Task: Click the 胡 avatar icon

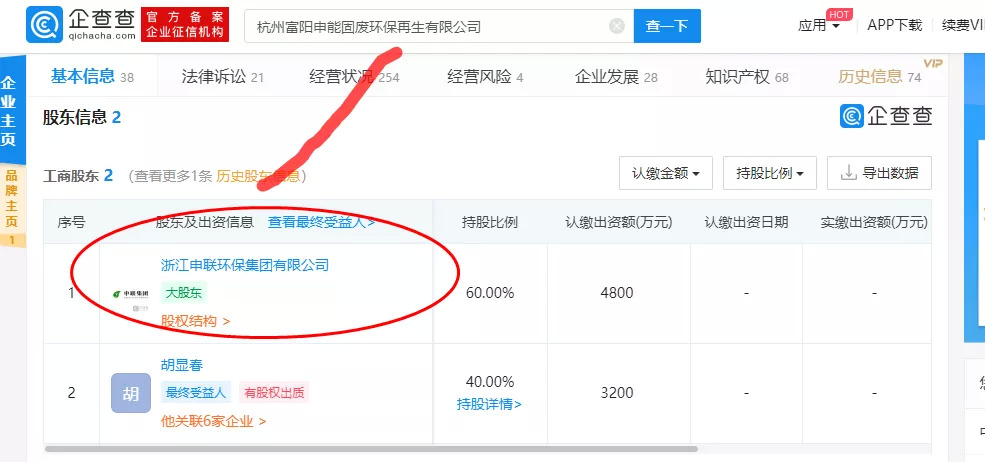Action: (x=131, y=393)
